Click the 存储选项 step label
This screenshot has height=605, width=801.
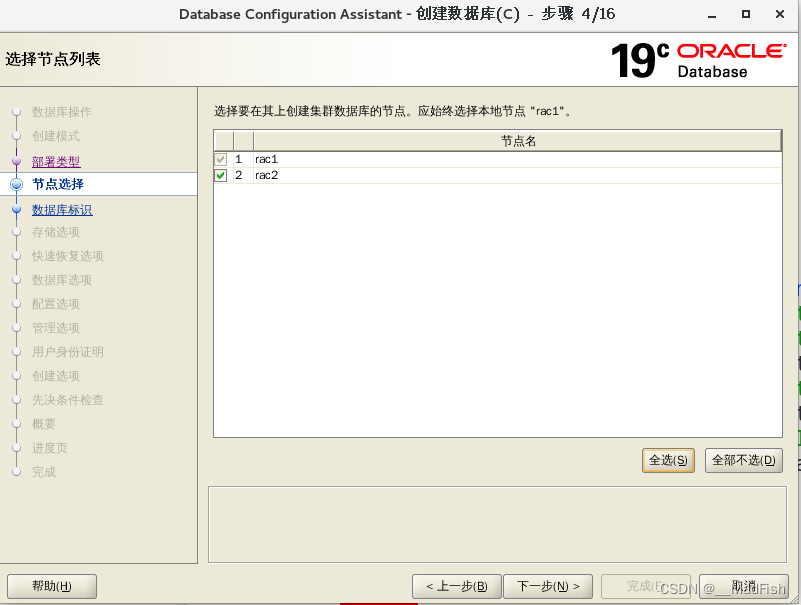pos(56,232)
